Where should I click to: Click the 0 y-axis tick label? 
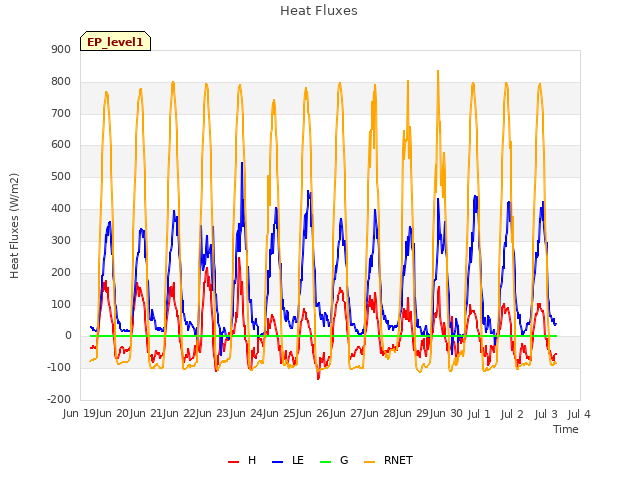(68, 336)
